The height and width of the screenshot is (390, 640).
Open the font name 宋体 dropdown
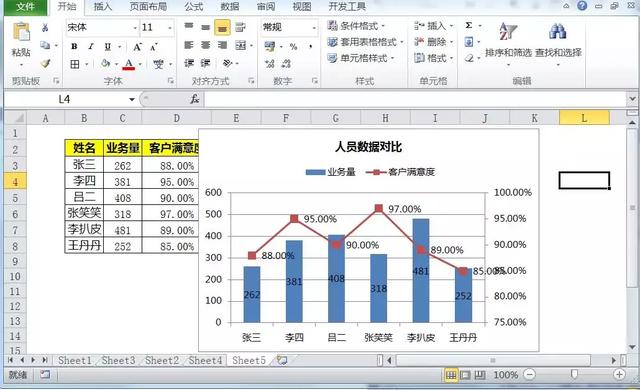(135, 28)
